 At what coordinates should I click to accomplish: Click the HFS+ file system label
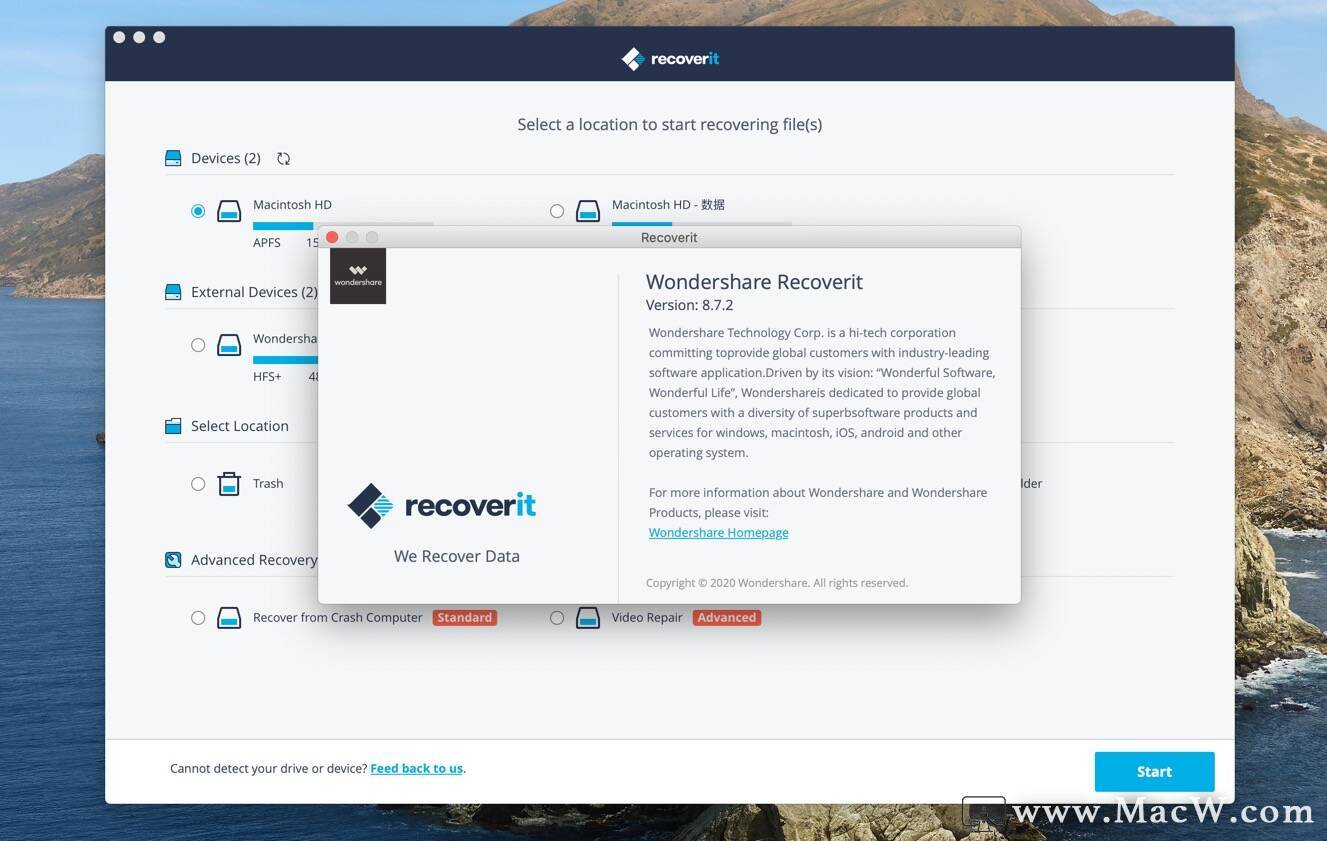[x=267, y=377]
